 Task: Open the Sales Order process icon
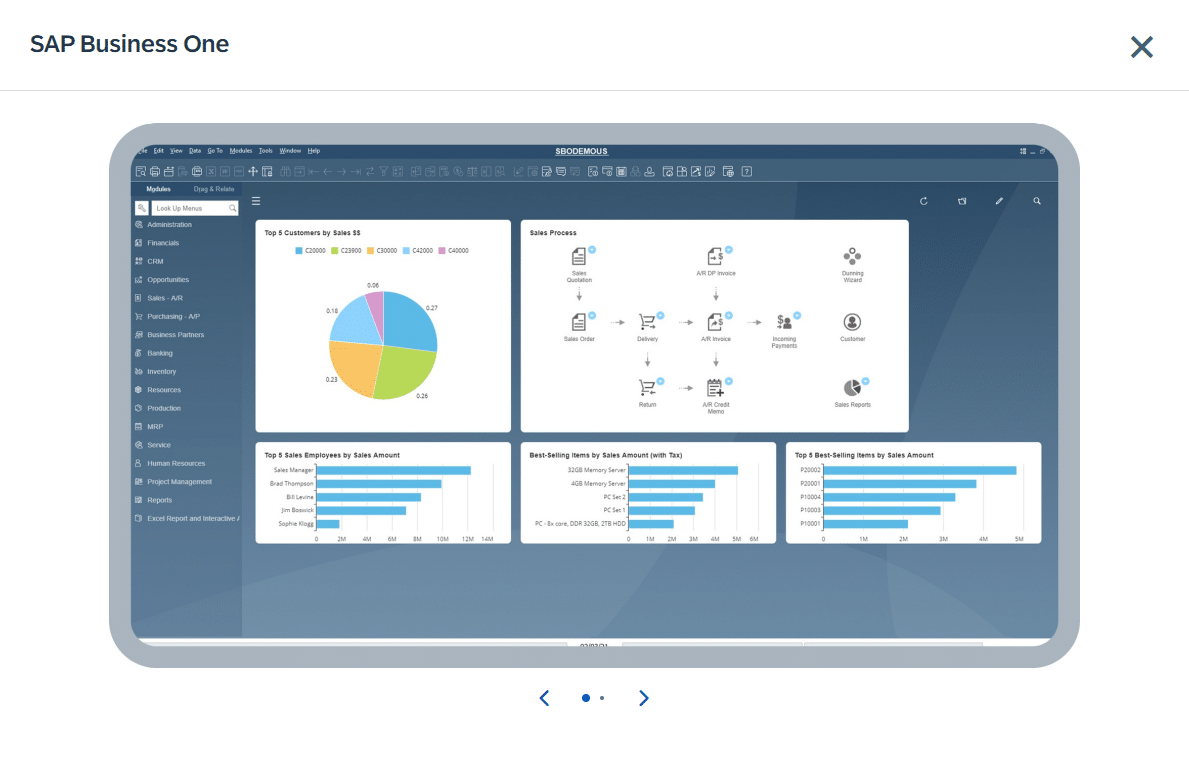pyautogui.click(x=579, y=322)
